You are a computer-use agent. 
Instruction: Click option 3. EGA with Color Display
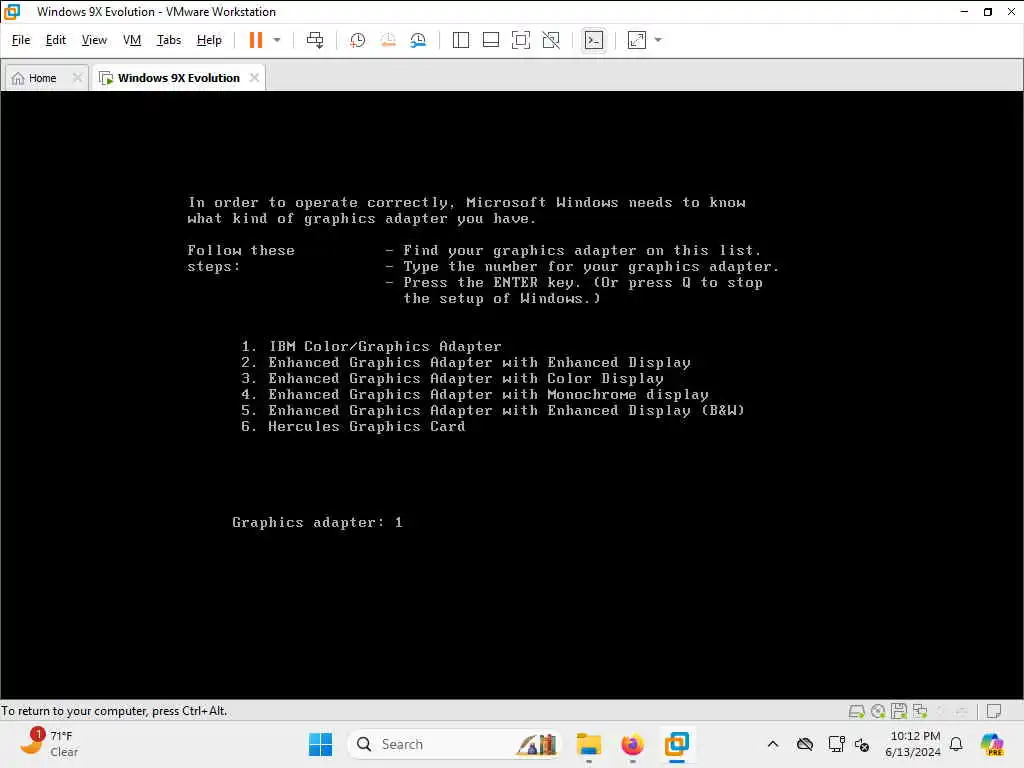pyautogui.click(x=452, y=378)
